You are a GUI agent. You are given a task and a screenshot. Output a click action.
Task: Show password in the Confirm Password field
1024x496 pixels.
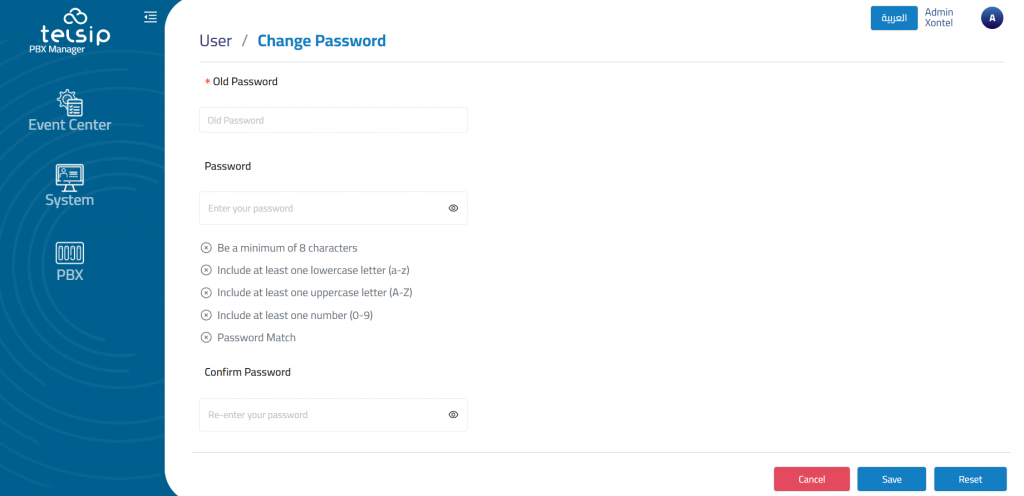pyautogui.click(x=453, y=414)
